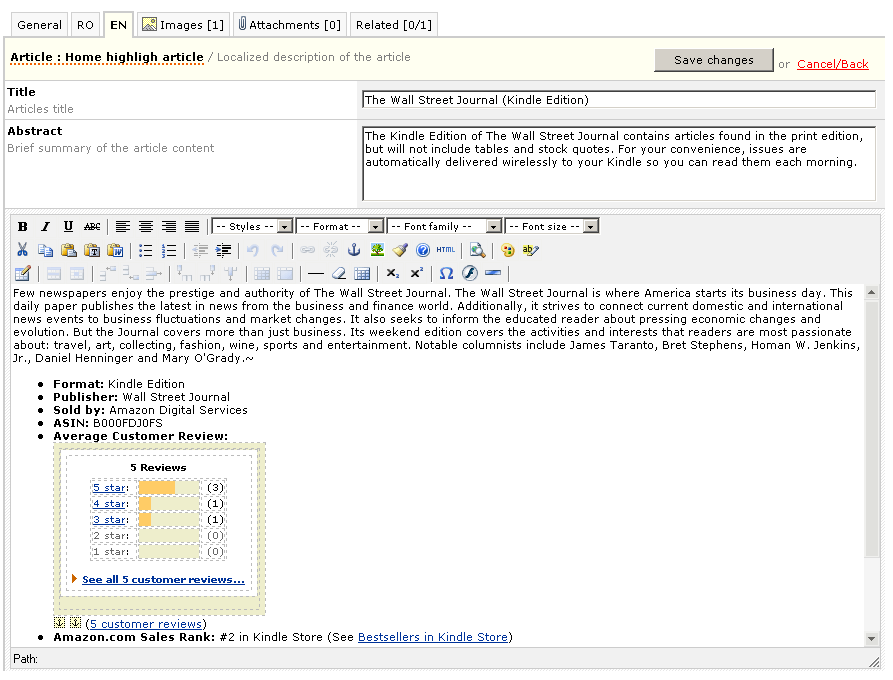Screen dimensions: 893x680
Task: Open the Bestsellers in Kindle Store link
Action: tap(433, 637)
